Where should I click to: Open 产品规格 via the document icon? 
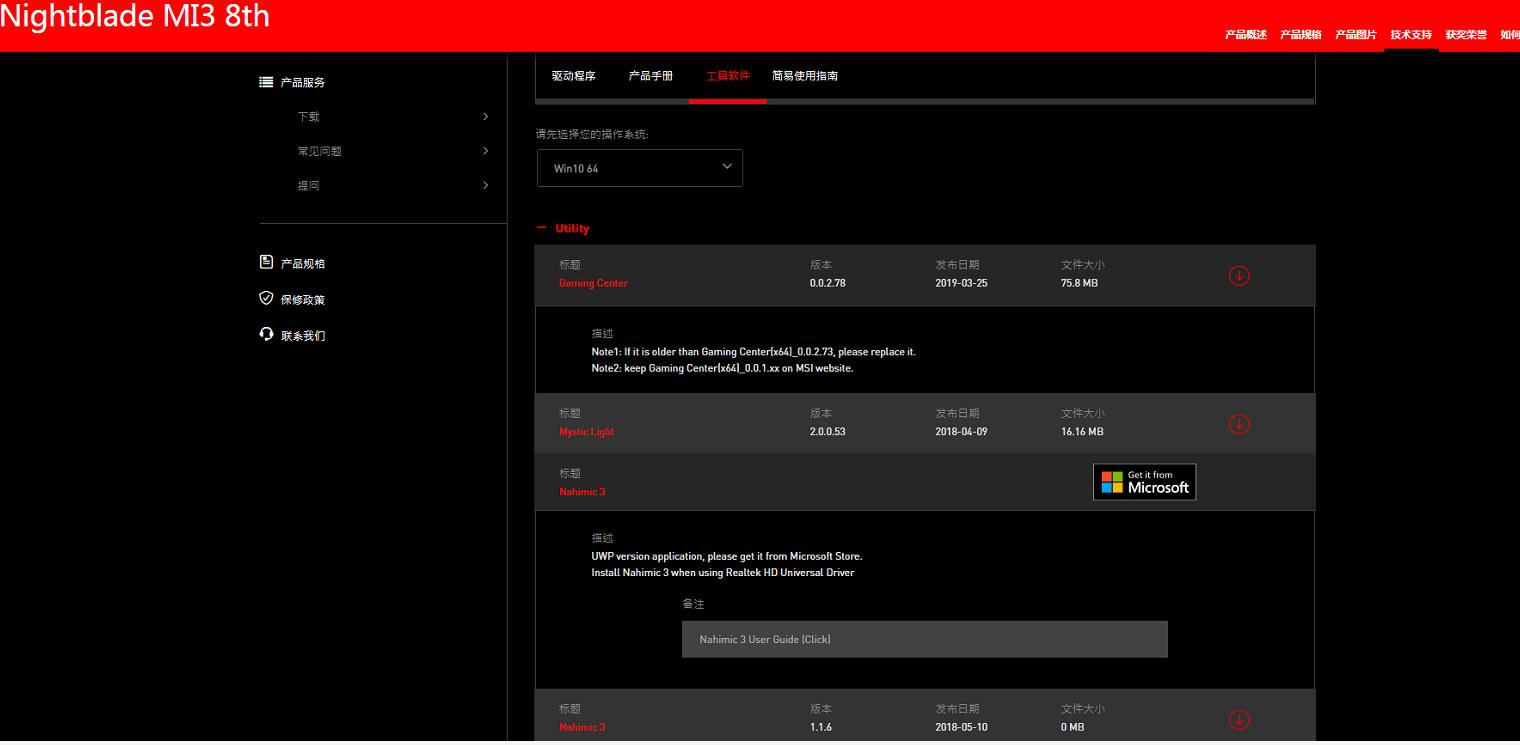pos(264,262)
